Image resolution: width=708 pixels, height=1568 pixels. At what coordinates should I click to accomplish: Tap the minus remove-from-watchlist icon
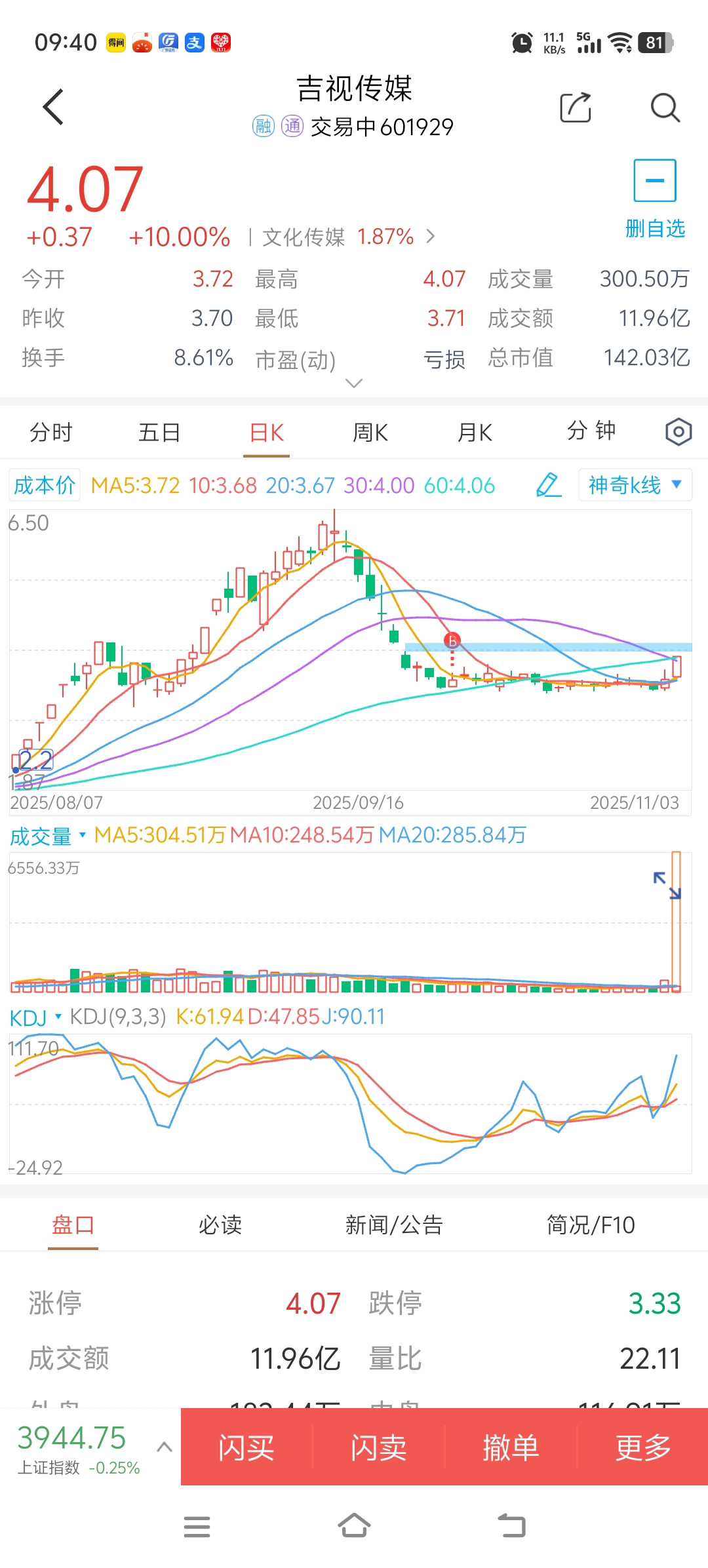[655, 180]
